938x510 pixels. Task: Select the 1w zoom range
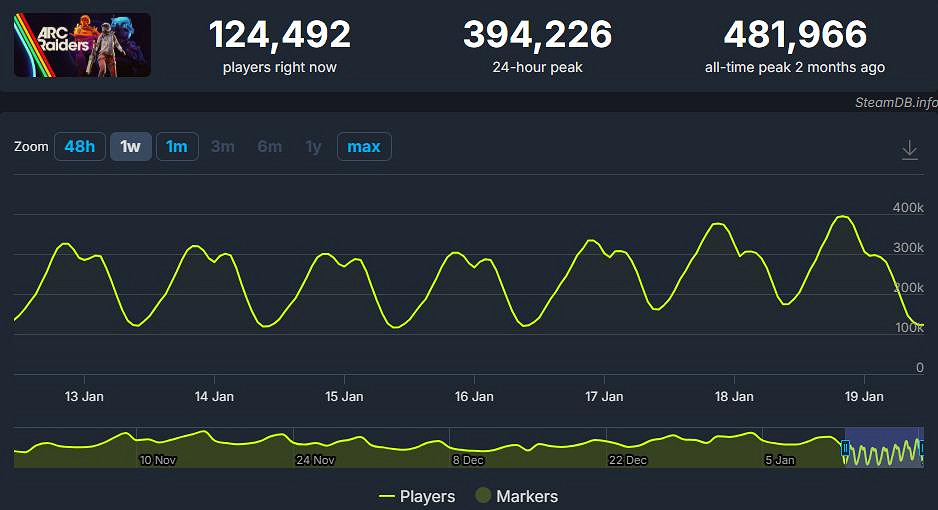pyautogui.click(x=130, y=147)
